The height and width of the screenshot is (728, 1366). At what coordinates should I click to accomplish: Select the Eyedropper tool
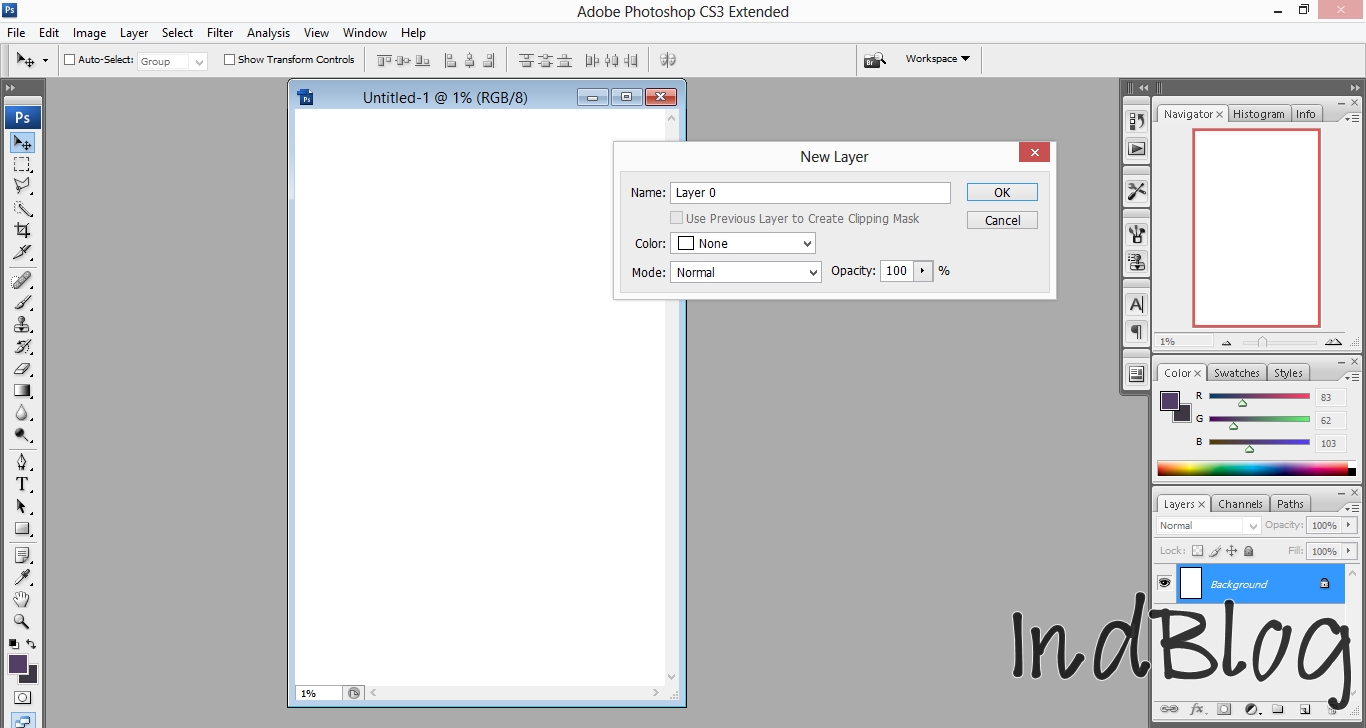pyautogui.click(x=22, y=577)
